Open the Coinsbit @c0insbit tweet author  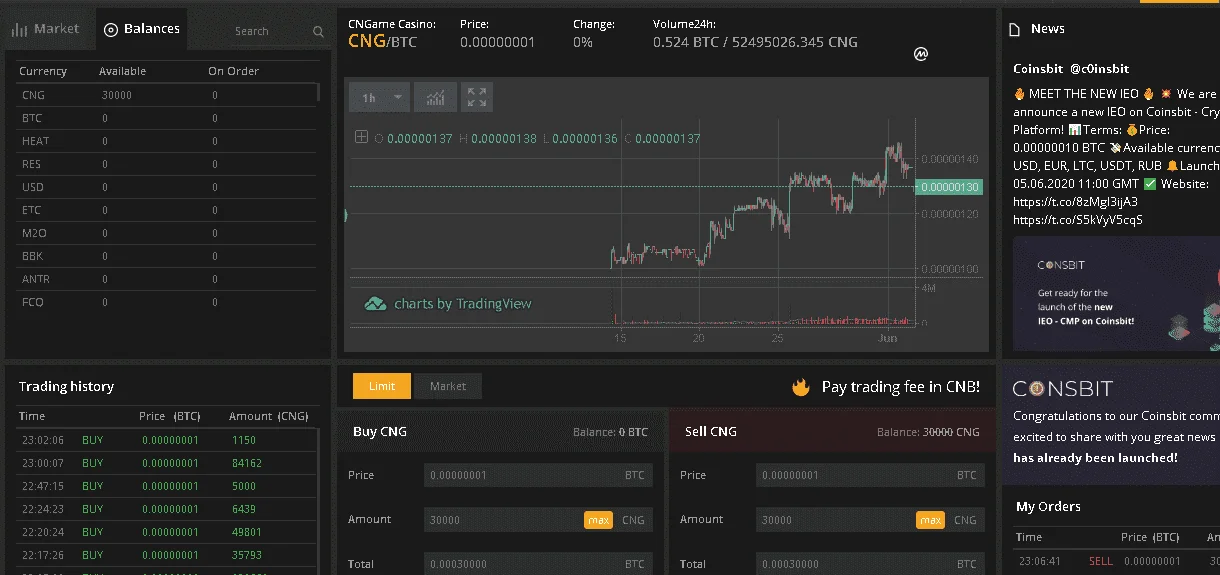point(1071,69)
